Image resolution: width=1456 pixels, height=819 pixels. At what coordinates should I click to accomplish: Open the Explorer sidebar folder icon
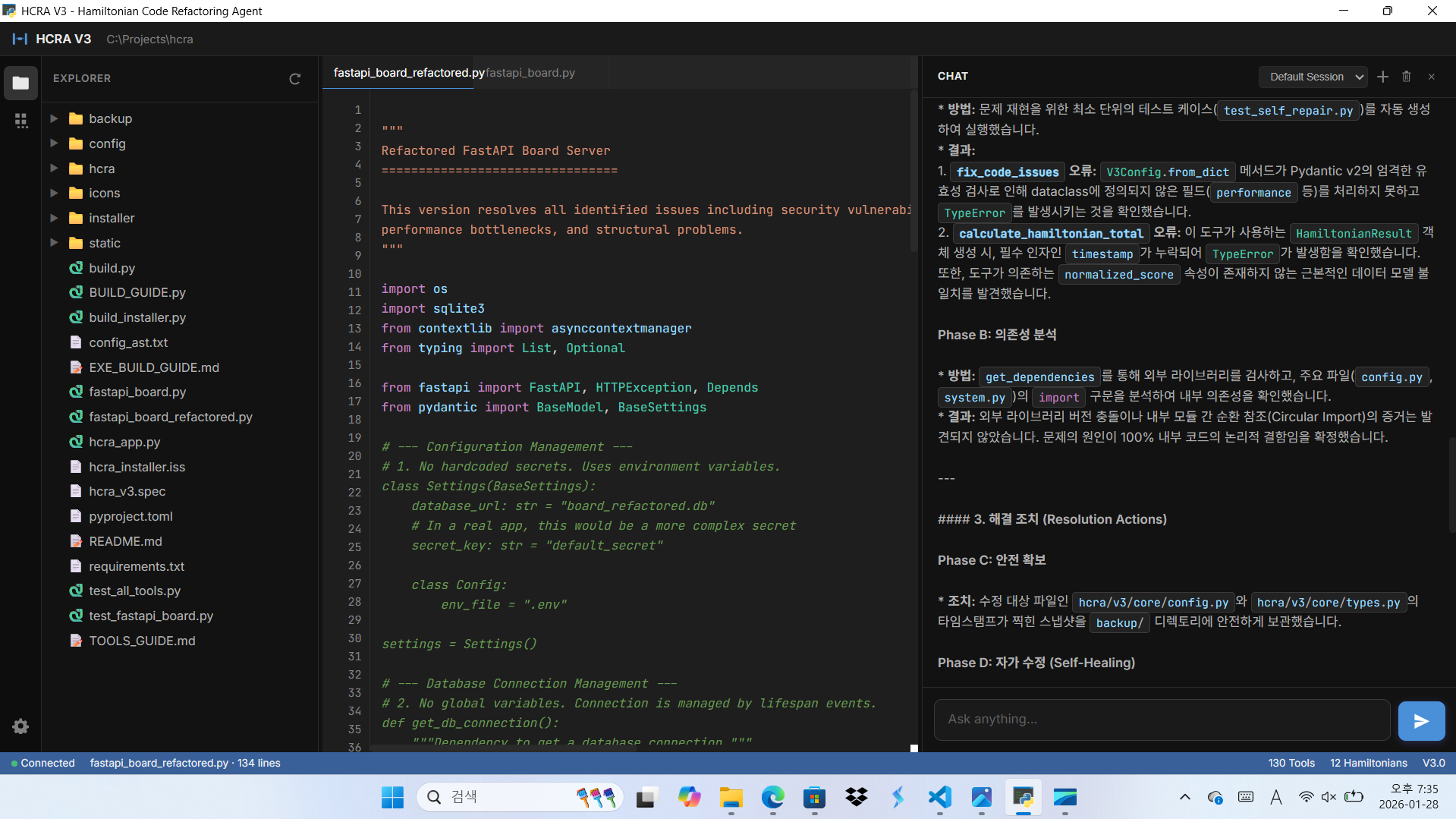pos(20,83)
